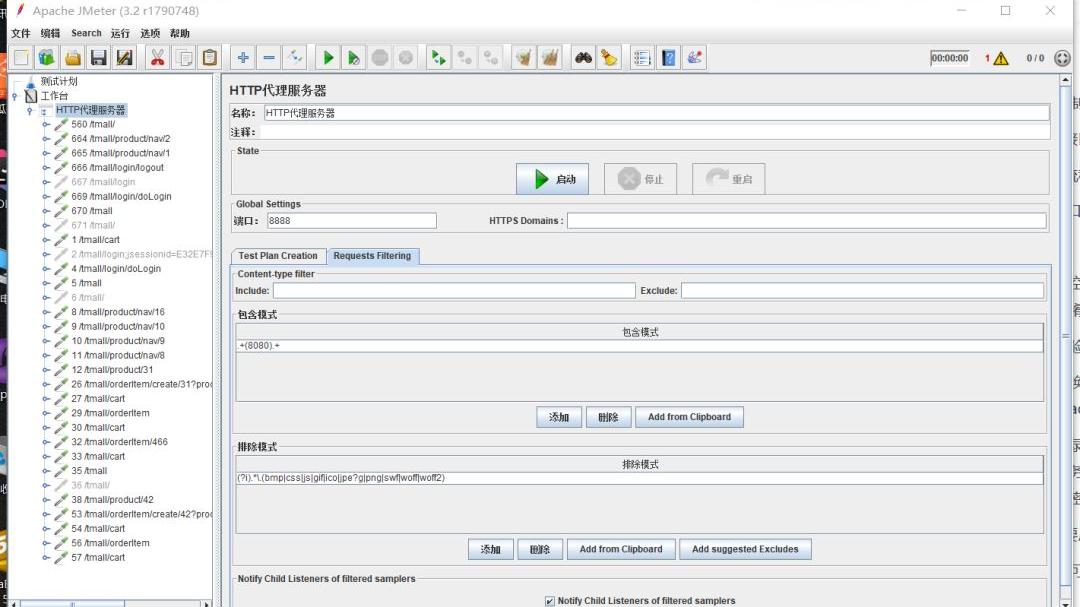
Task: Toggle expander of 664 /tmall/product/nav/2
Action: (x=45, y=139)
